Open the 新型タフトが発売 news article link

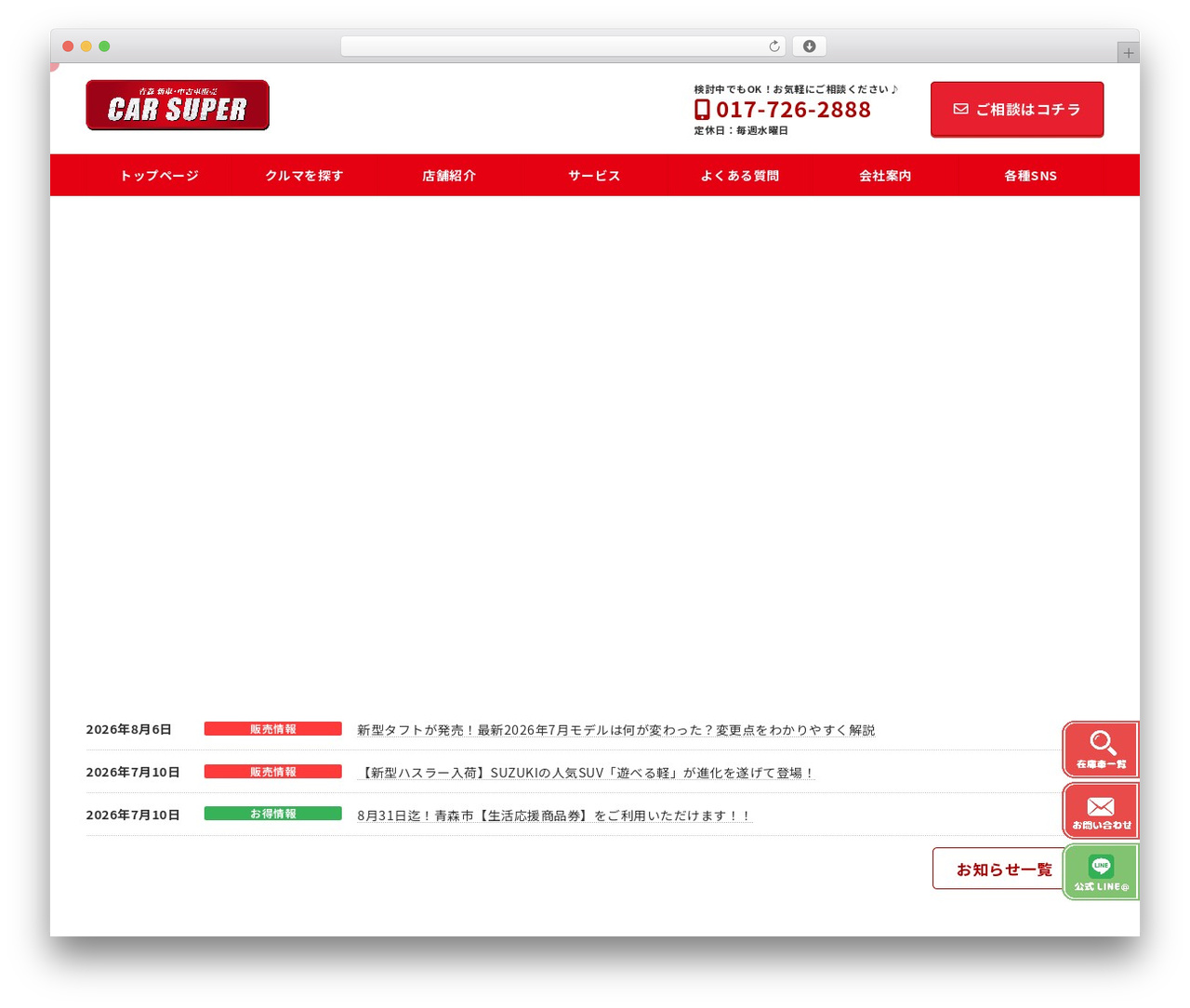(615, 730)
